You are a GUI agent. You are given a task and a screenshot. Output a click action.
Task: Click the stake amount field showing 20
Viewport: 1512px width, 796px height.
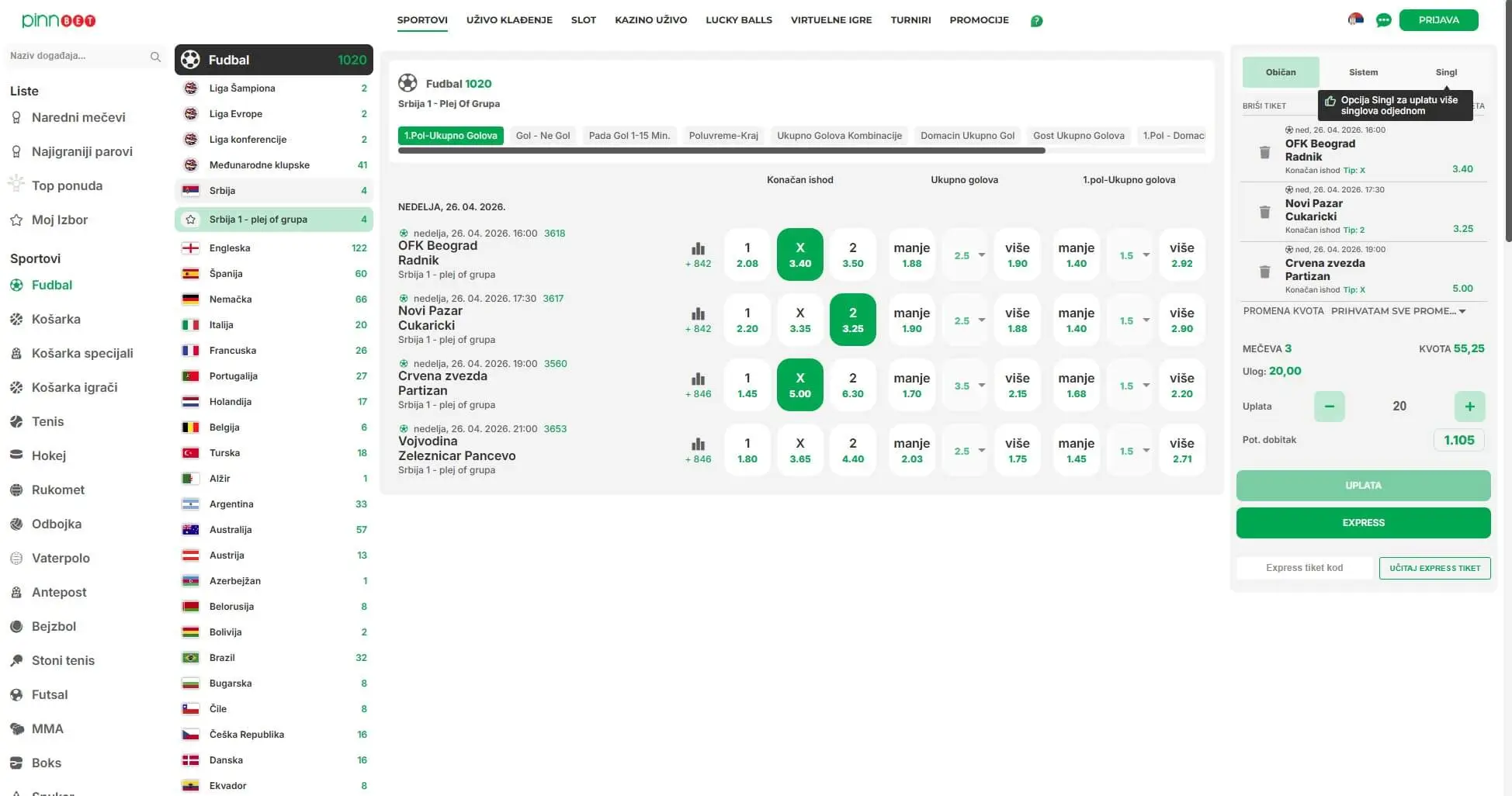(1399, 407)
